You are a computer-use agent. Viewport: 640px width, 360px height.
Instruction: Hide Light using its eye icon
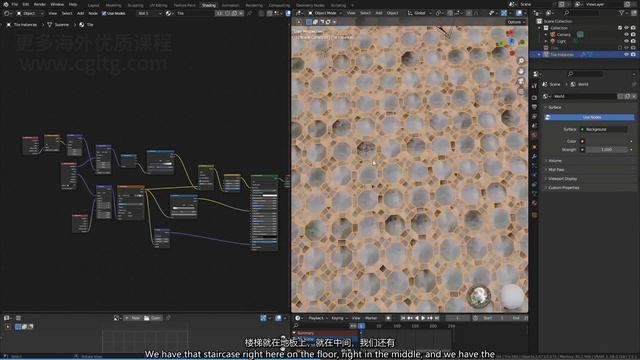(627, 41)
